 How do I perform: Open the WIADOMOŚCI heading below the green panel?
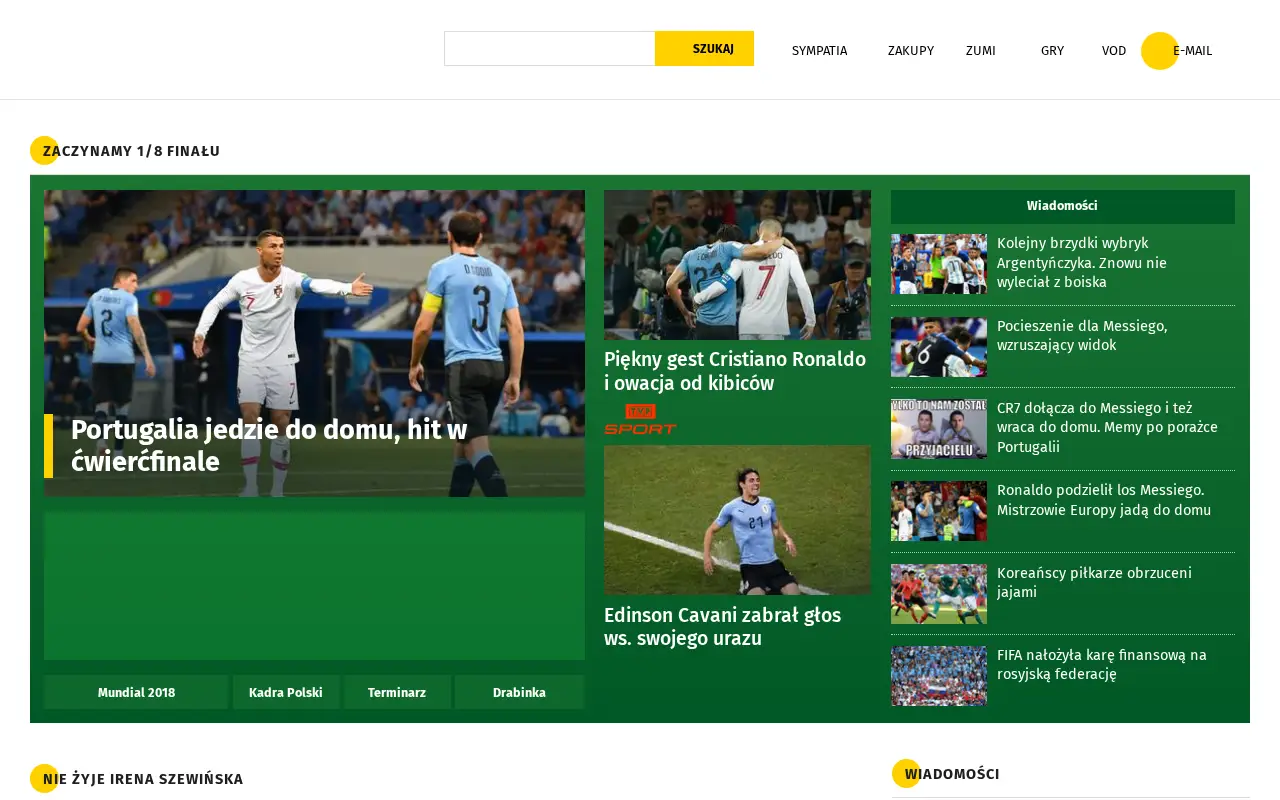[952, 774]
